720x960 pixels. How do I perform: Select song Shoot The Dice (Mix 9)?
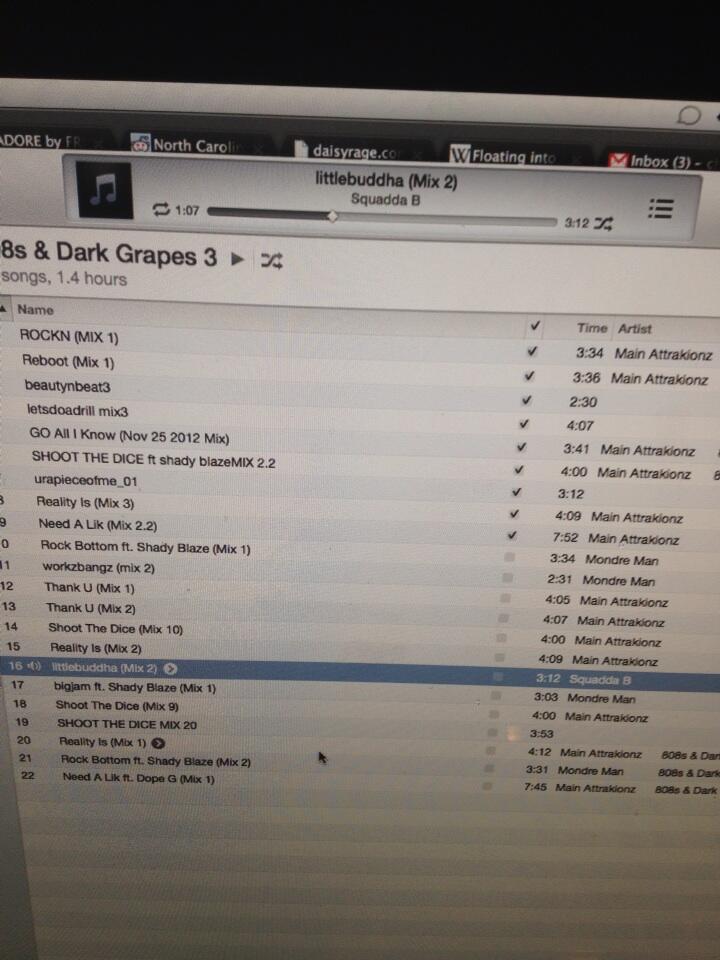(117, 706)
